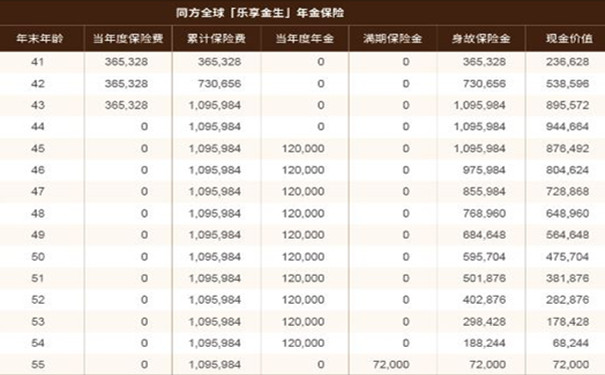The height and width of the screenshot is (375, 605).
Task: Select death benefit 501,876
Action: (484, 278)
